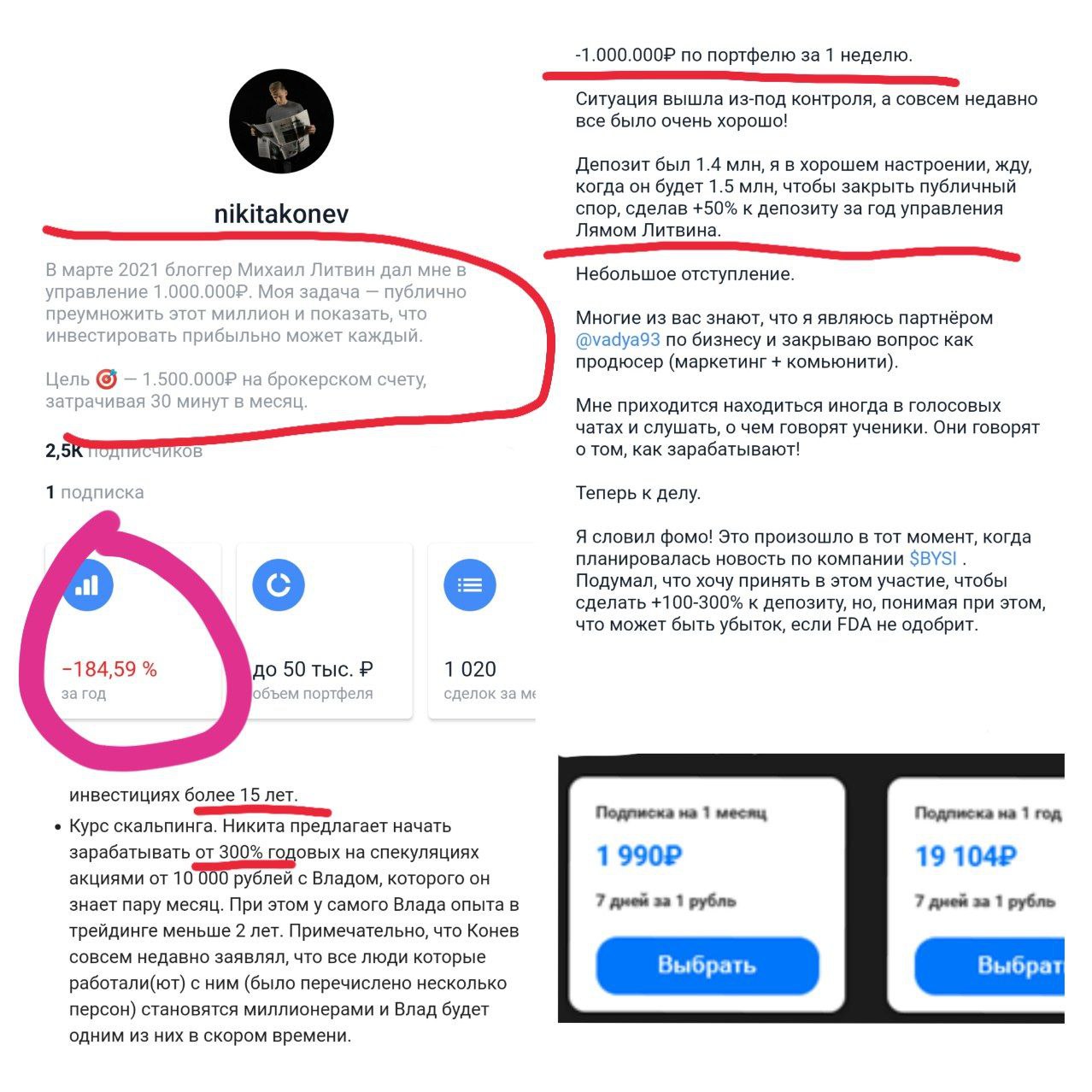Click the target emoji next to Цель
The height and width of the screenshot is (1092, 1092).
pyautogui.click(x=106, y=379)
